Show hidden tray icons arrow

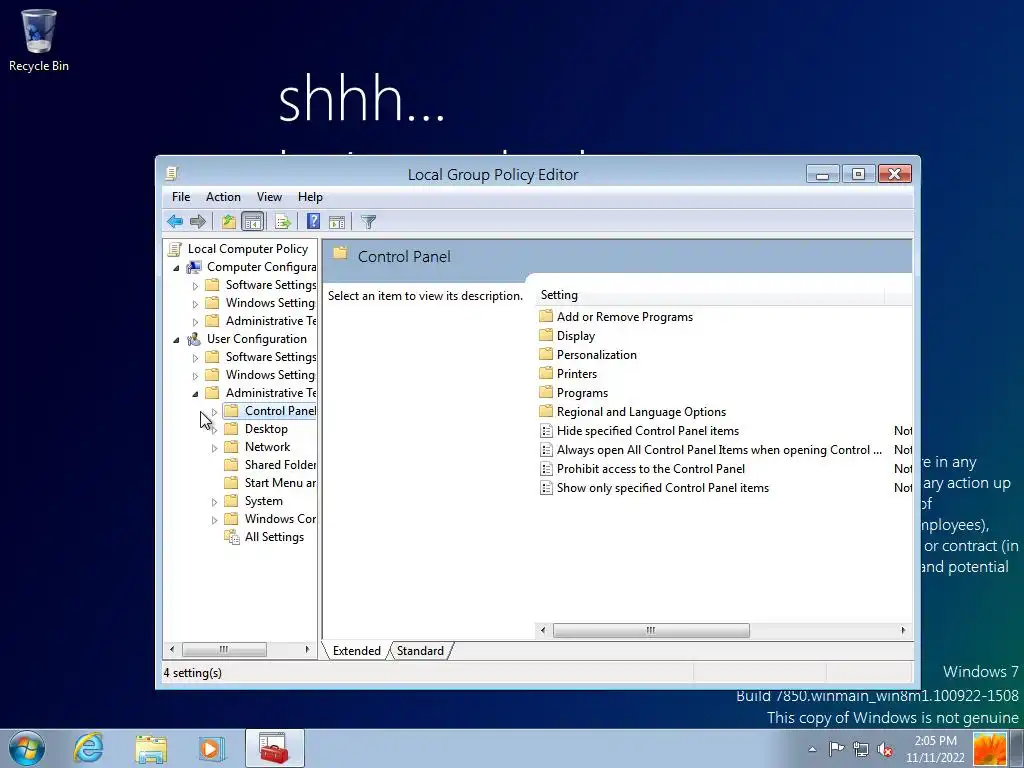pos(812,749)
